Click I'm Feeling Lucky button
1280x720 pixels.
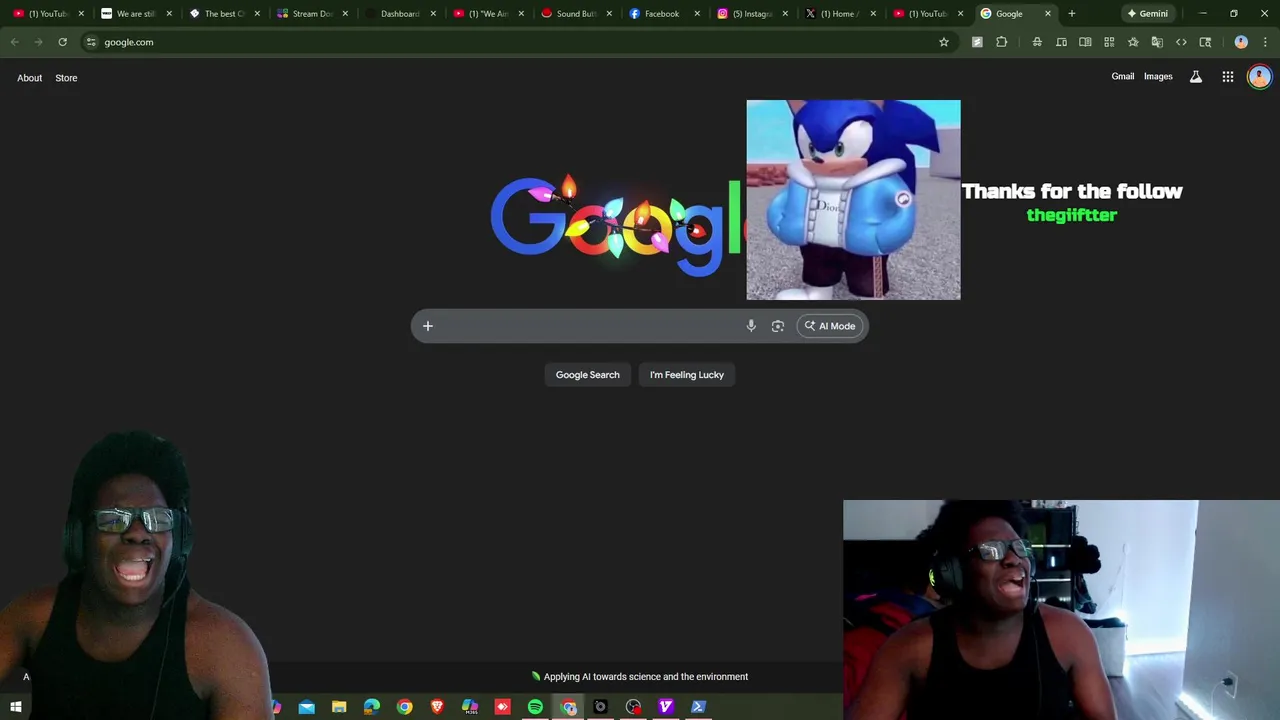pyautogui.click(x=687, y=375)
